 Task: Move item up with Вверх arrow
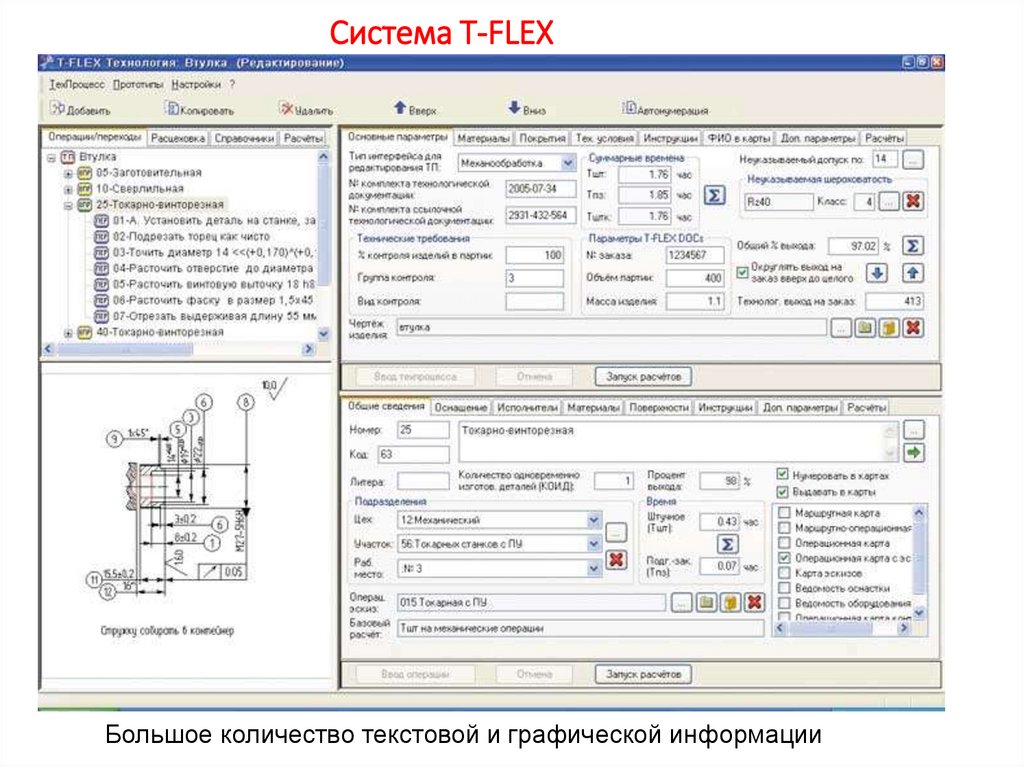point(415,109)
